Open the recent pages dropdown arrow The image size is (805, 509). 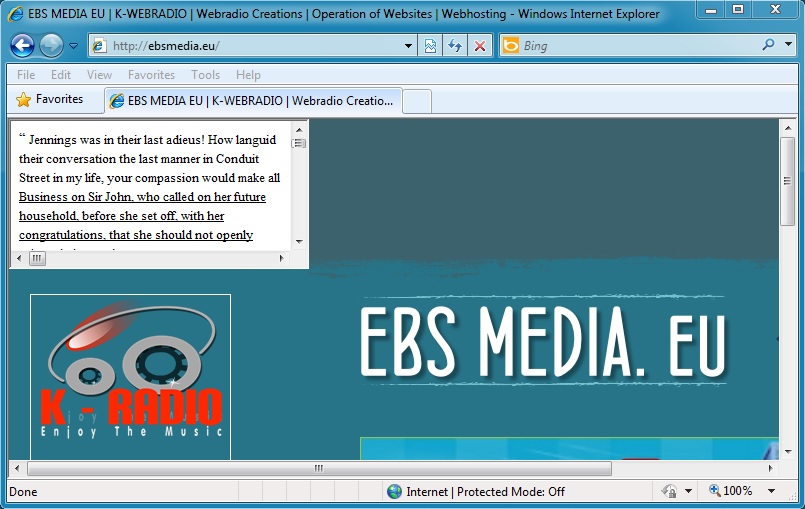[73, 46]
